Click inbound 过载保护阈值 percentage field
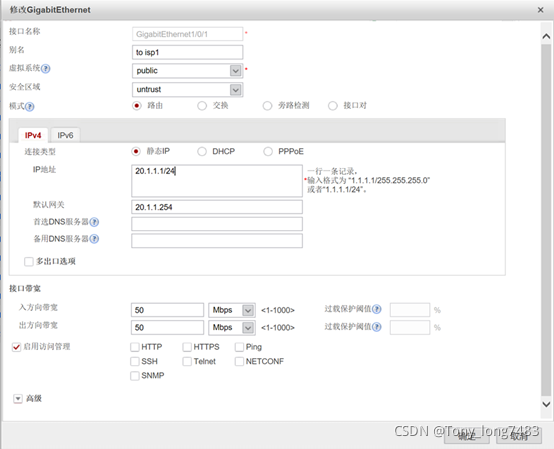Screen dimensions: 554x449 410,310
